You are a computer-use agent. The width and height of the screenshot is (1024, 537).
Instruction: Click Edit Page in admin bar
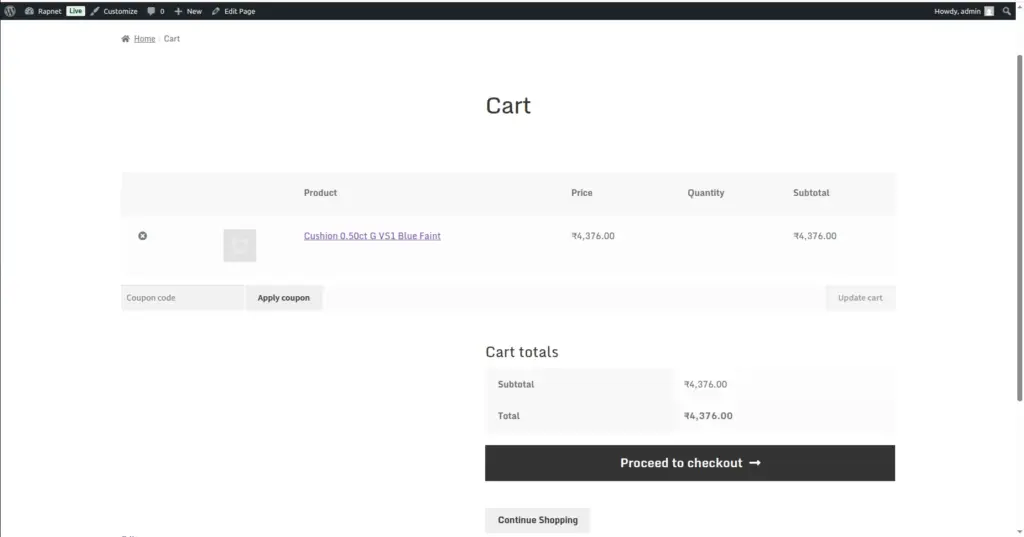(234, 11)
